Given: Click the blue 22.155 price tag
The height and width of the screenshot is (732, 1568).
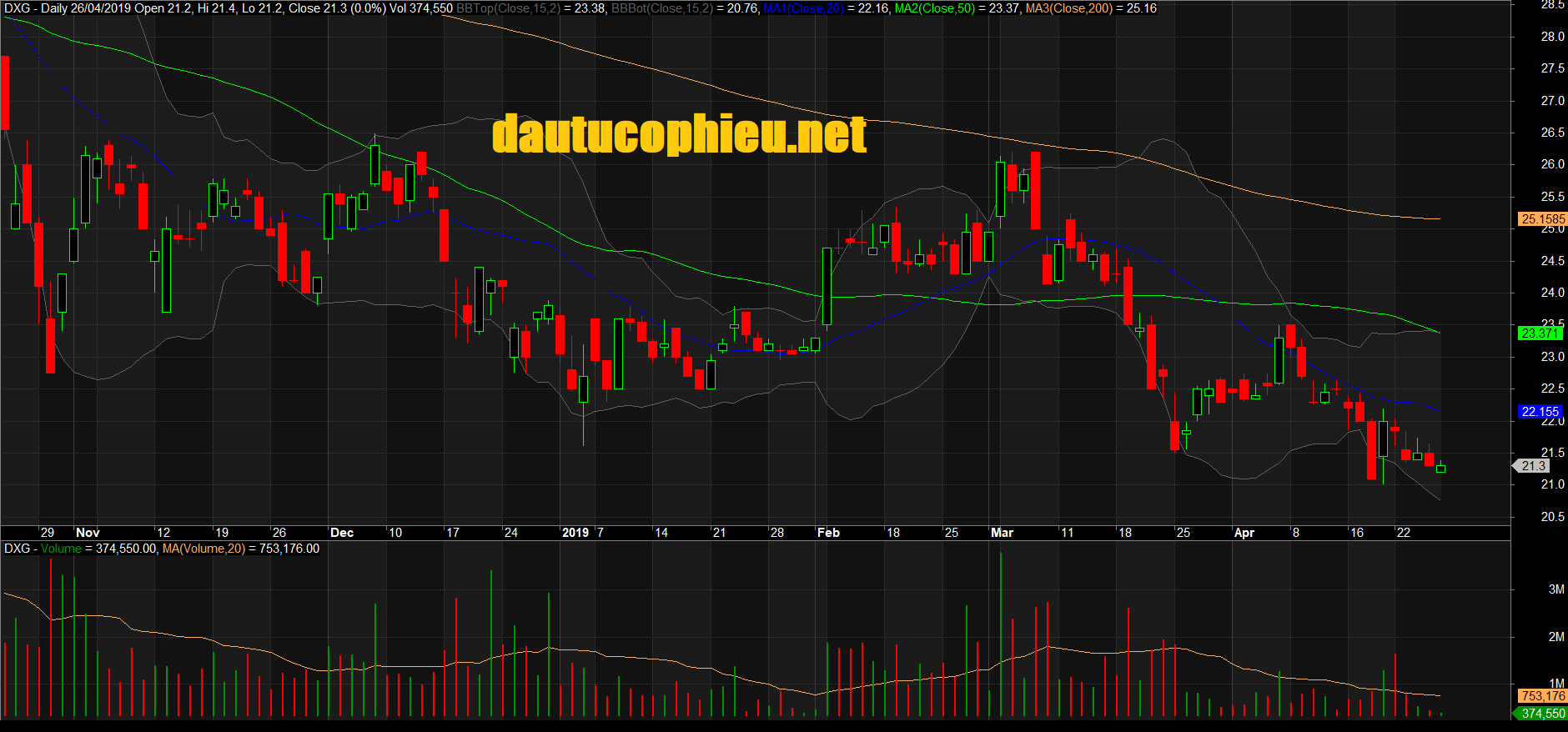Looking at the screenshot, I should (x=1539, y=411).
